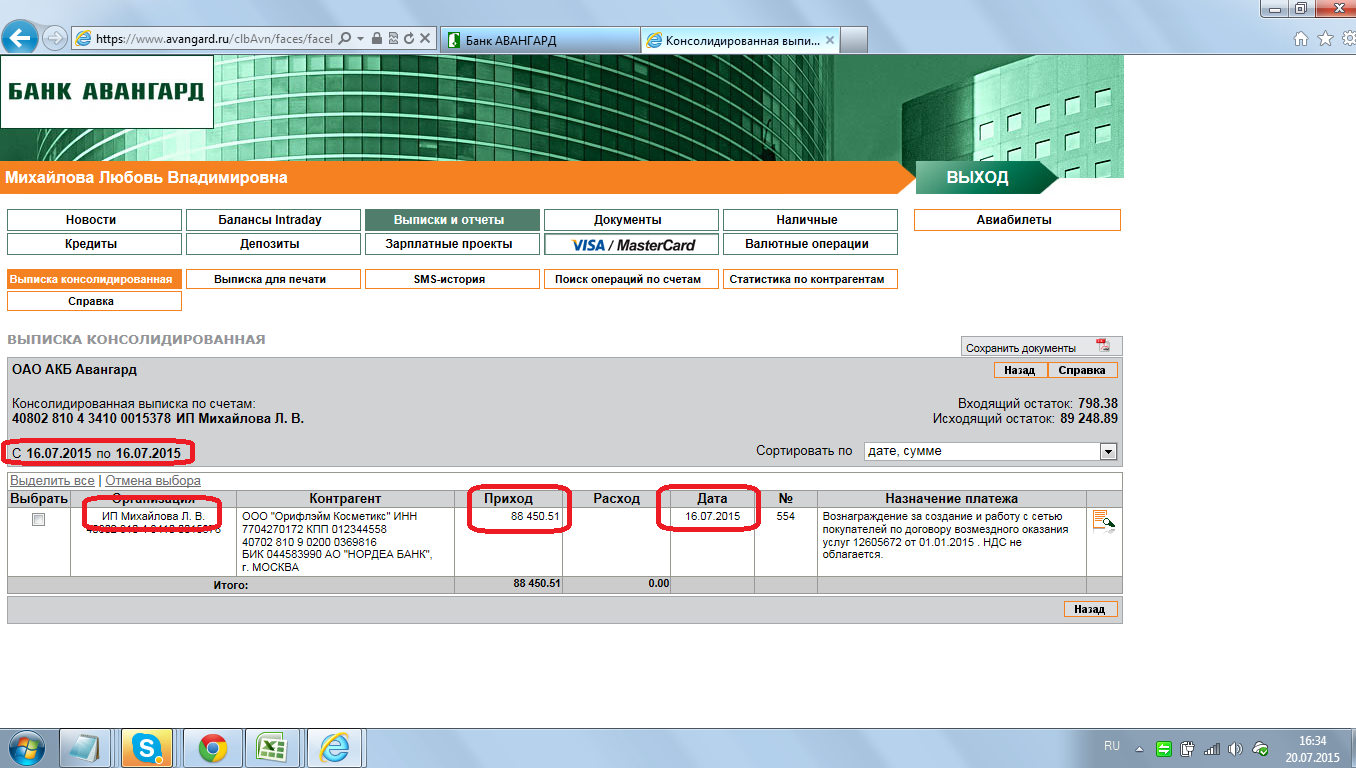
Task: Open the network signal tray icon
Action: 1211,748
